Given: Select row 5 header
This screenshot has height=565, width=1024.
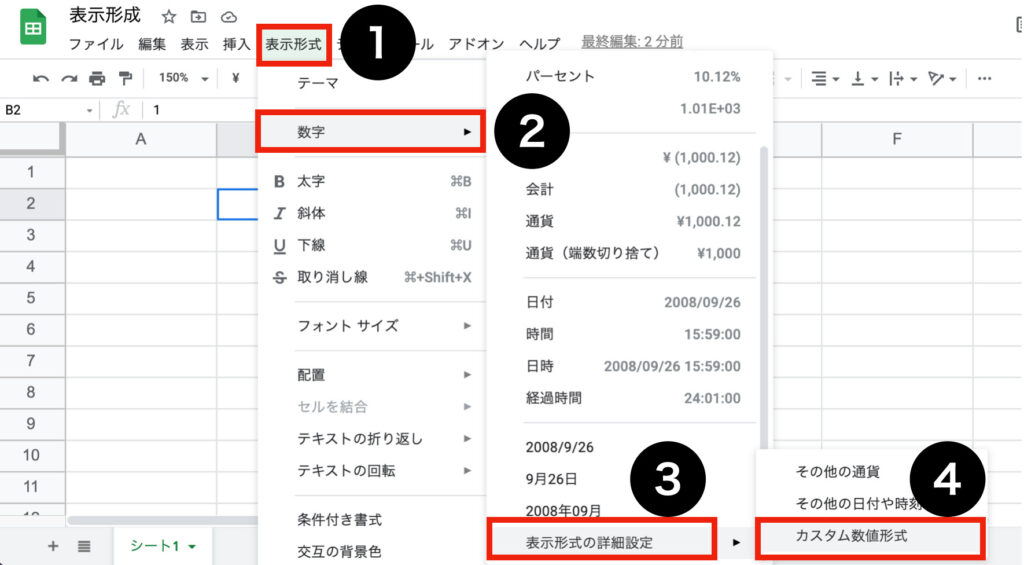Looking at the screenshot, I should click(x=31, y=299).
